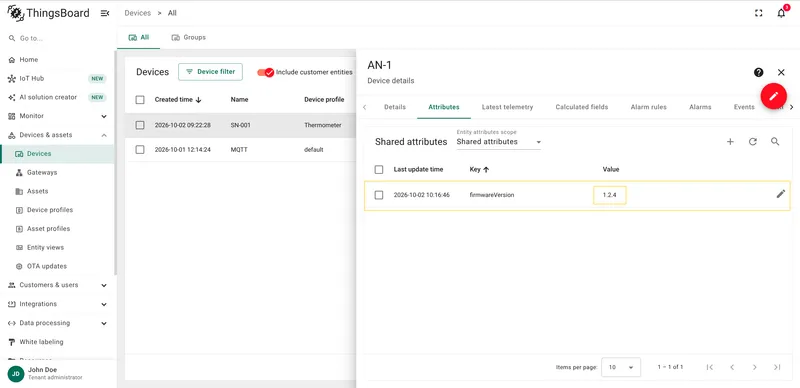Image resolution: width=800 pixels, height=388 pixels.
Task: Select all attributes header checkbox
Action: coord(379,169)
